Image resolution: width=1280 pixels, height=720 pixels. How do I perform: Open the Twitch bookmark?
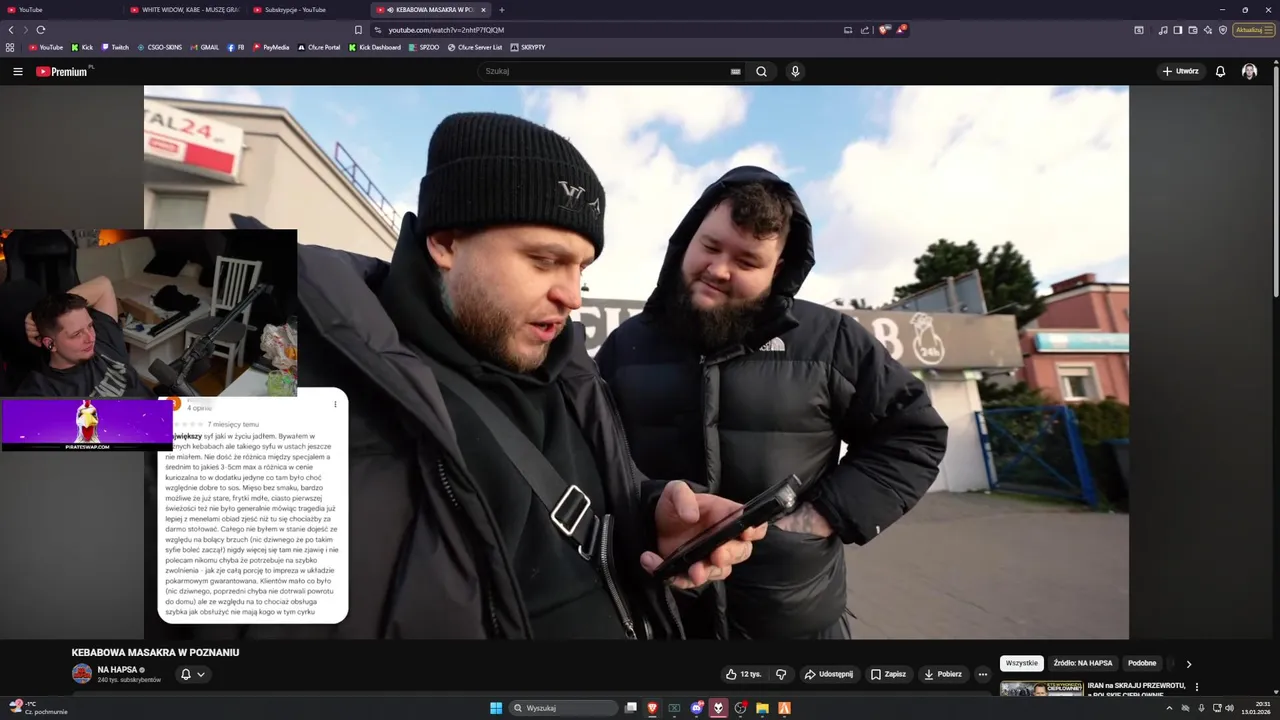[x=115, y=47]
